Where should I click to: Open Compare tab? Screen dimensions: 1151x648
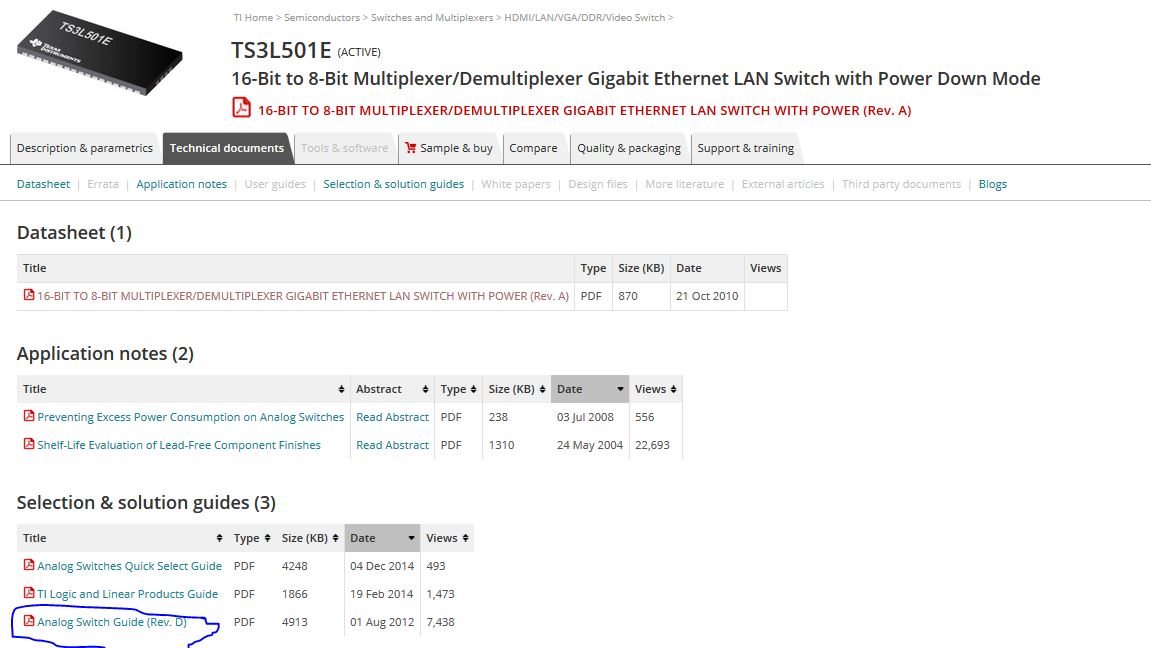point(533,148)
